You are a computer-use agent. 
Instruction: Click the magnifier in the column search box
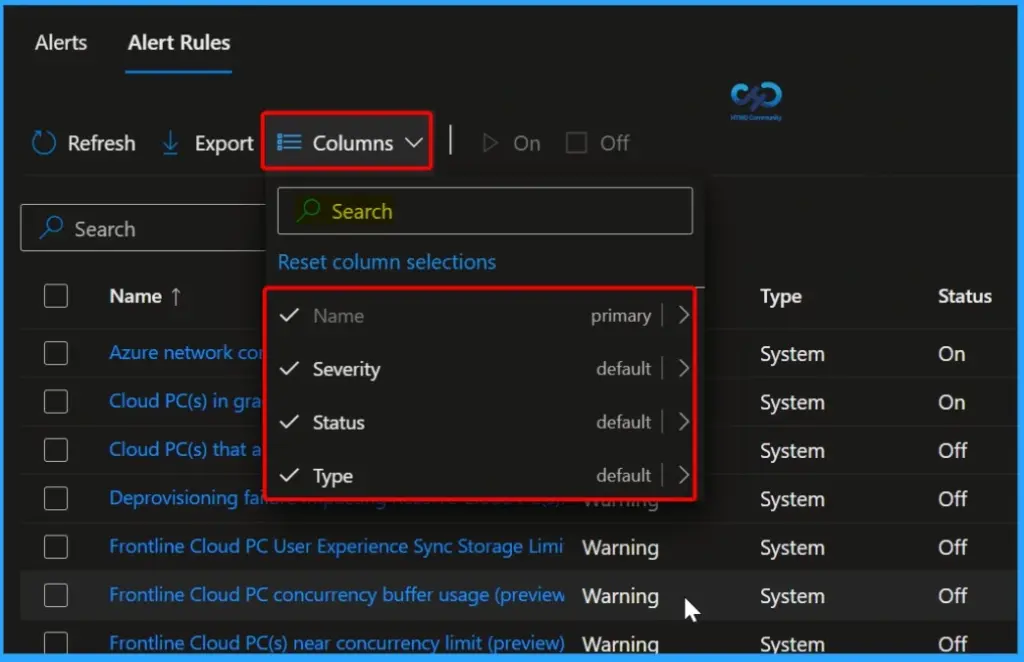(309, 210)
